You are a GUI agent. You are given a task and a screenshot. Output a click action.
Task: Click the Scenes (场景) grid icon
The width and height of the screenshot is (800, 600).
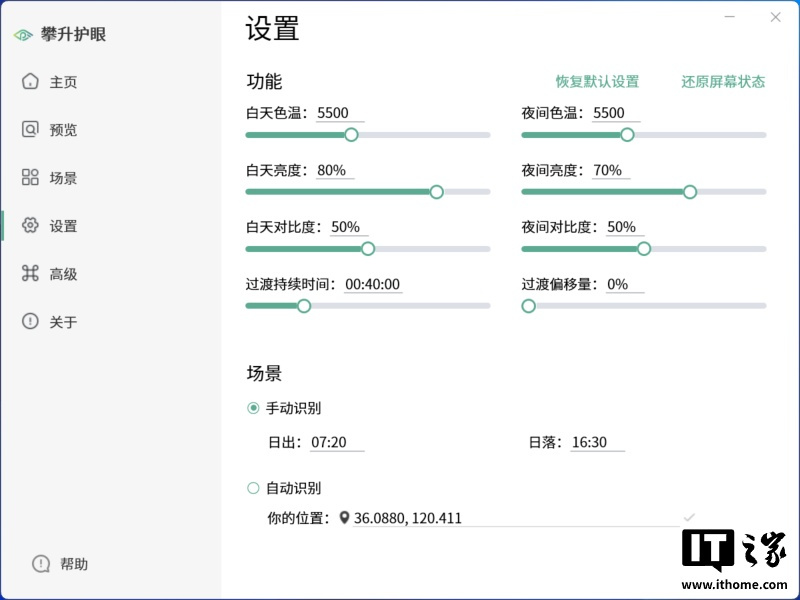30,178
